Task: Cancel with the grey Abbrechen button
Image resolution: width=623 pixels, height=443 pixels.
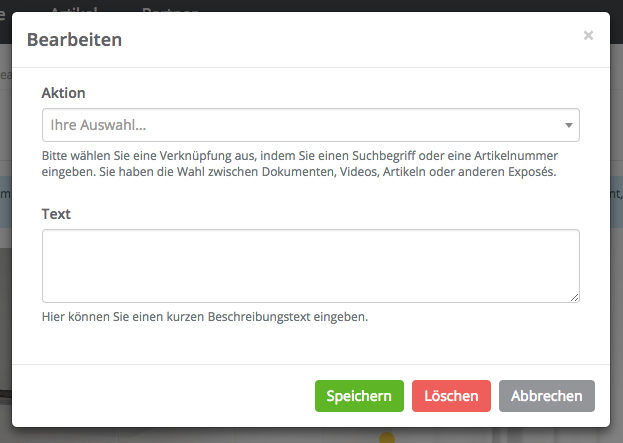Action: pos(546,396)
